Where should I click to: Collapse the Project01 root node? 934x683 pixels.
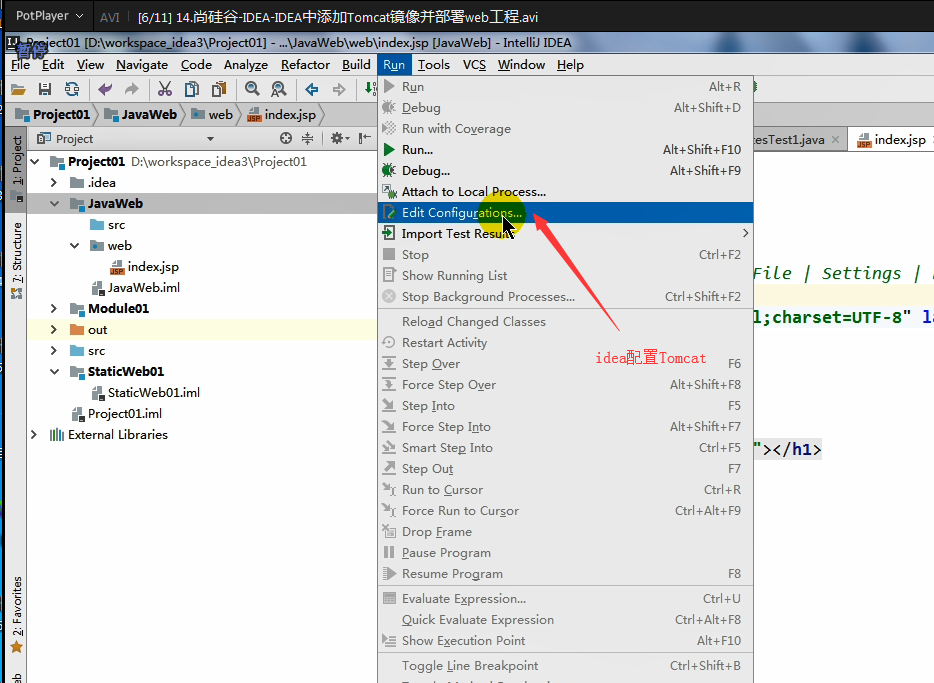click(x=35, y=161)
